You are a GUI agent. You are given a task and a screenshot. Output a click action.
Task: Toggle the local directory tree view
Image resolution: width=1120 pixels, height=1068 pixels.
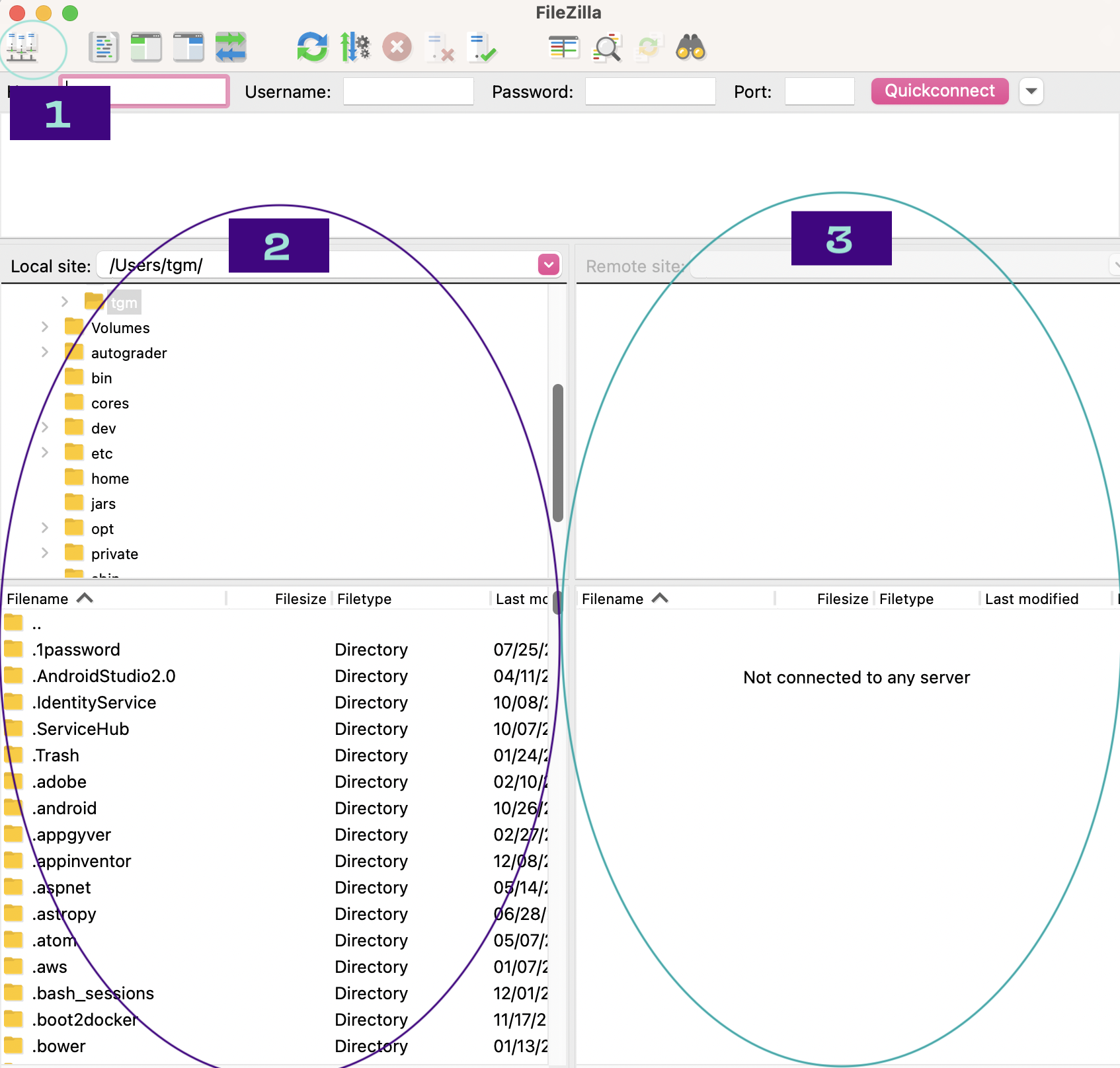tap(145, 47)
